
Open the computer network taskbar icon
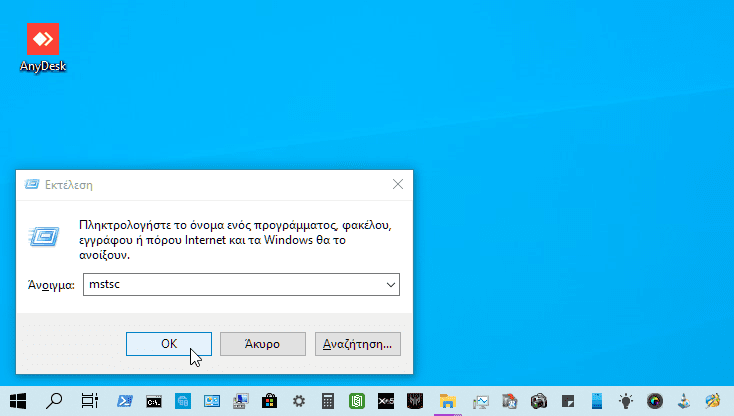coord(241,401)
